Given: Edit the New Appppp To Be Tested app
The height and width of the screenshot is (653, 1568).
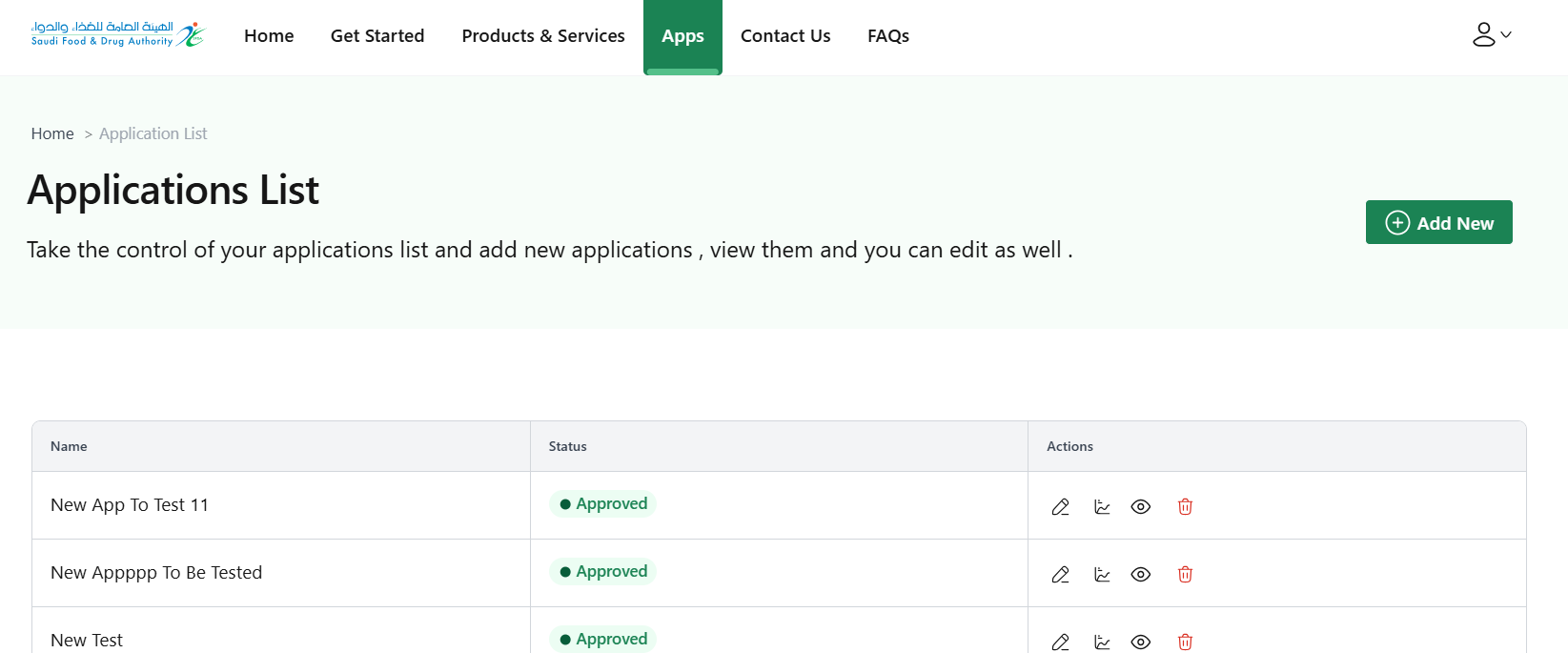Looking at the screenshot, I should [x=1060, y=575].
